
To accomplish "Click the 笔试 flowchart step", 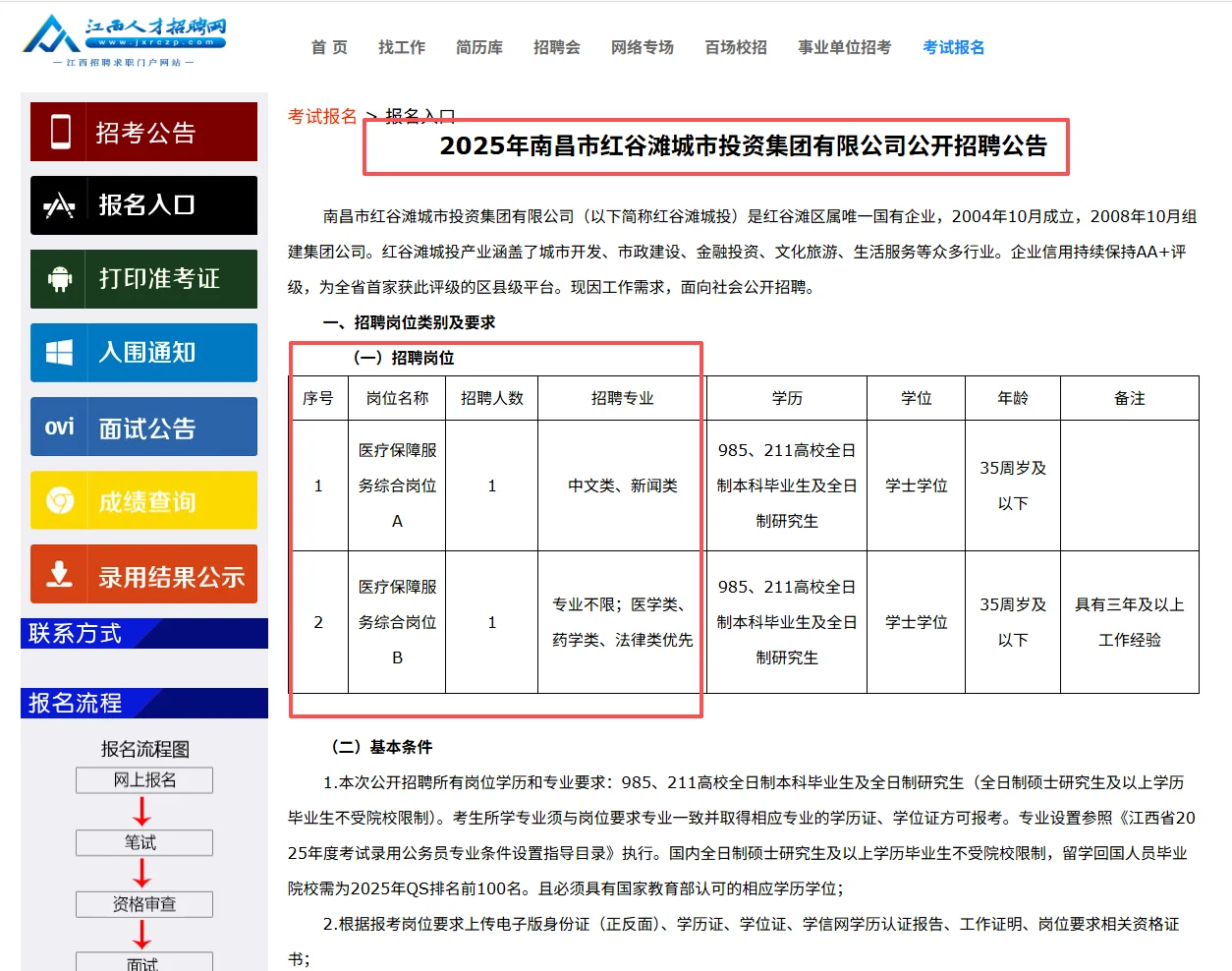I will coord(143,842).
